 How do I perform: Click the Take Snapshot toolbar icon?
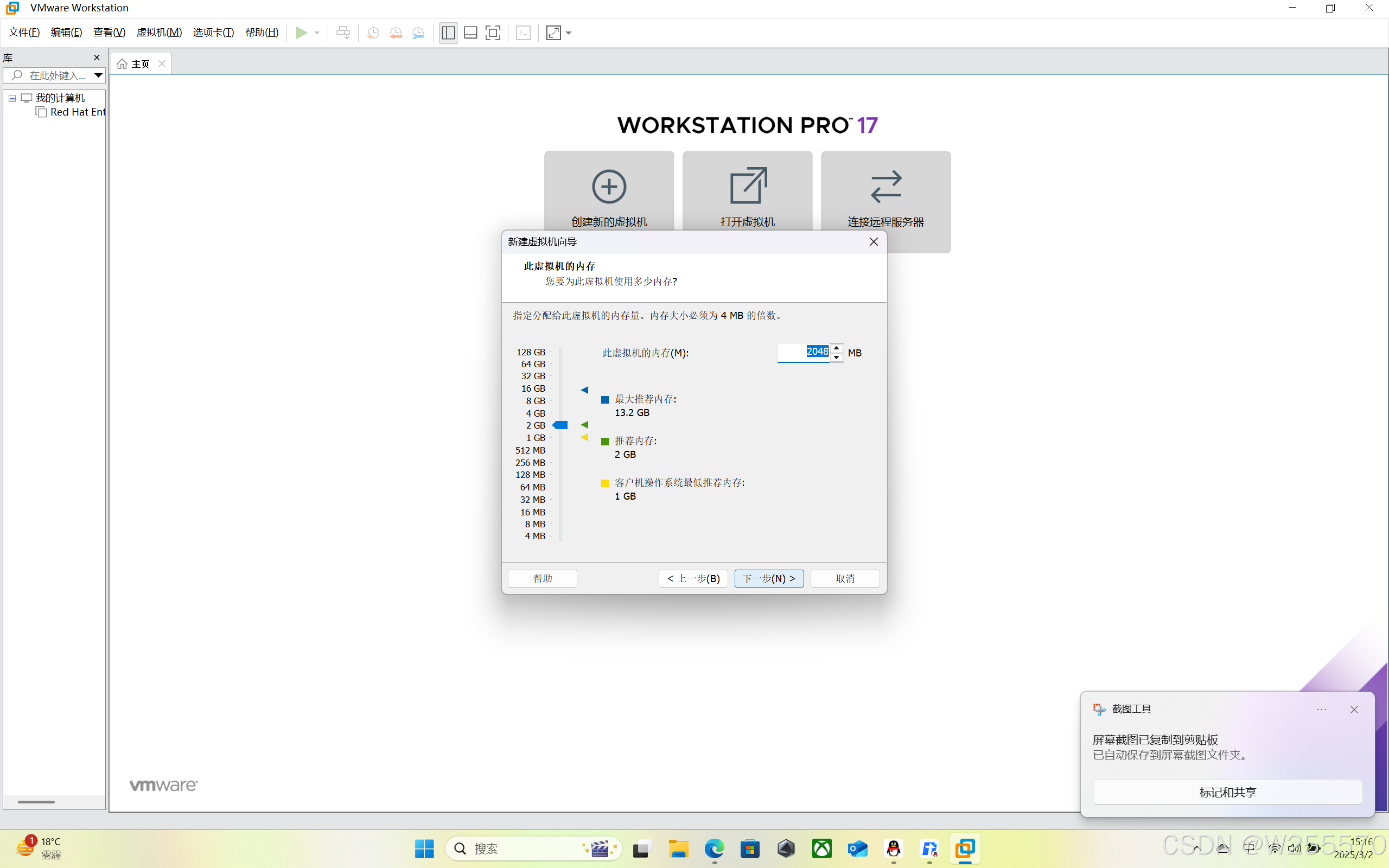click(373, 33)
